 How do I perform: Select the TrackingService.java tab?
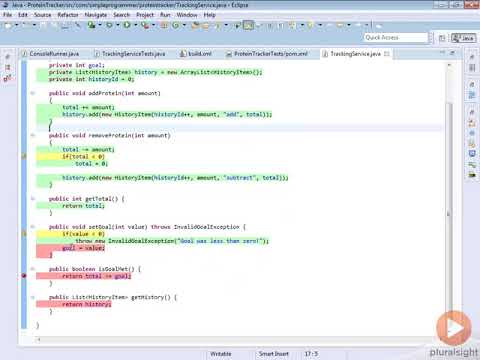pyautogui.click(x=355, y=54)
